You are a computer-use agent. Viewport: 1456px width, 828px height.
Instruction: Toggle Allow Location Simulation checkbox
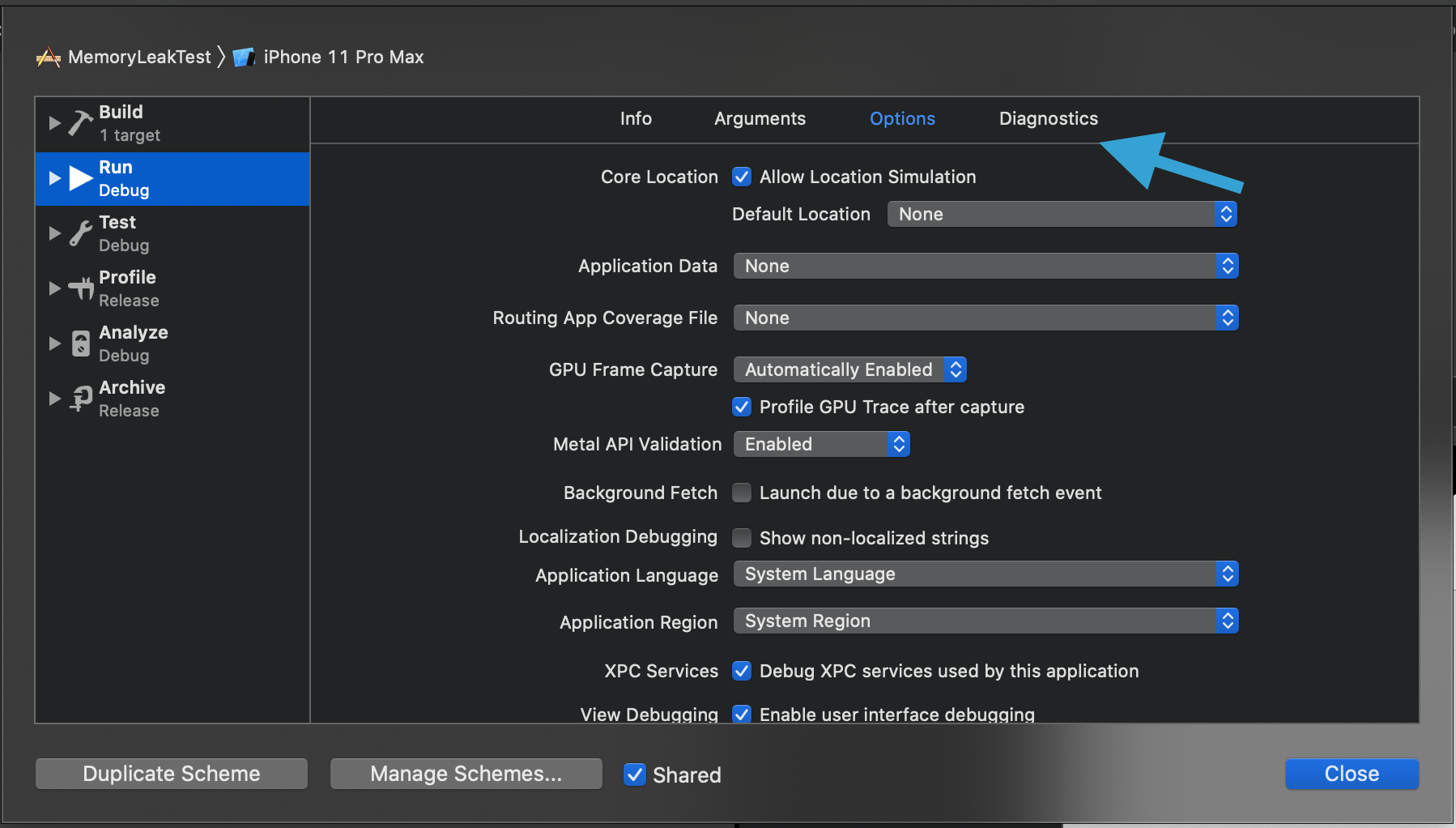coord(742,177)
